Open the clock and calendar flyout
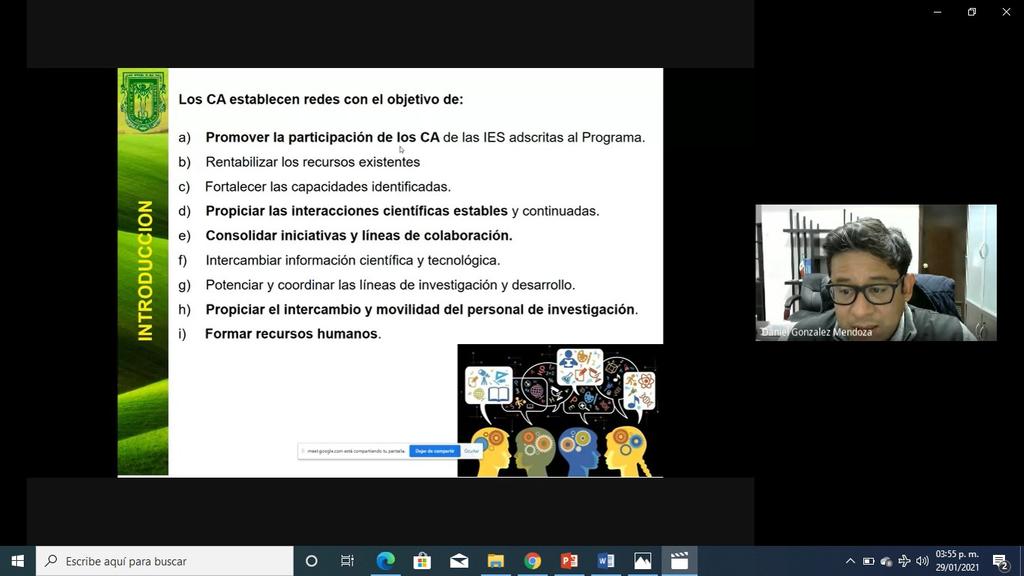Image resolution: width=1024 pixels, height=576 pixels. click(956, 561)
